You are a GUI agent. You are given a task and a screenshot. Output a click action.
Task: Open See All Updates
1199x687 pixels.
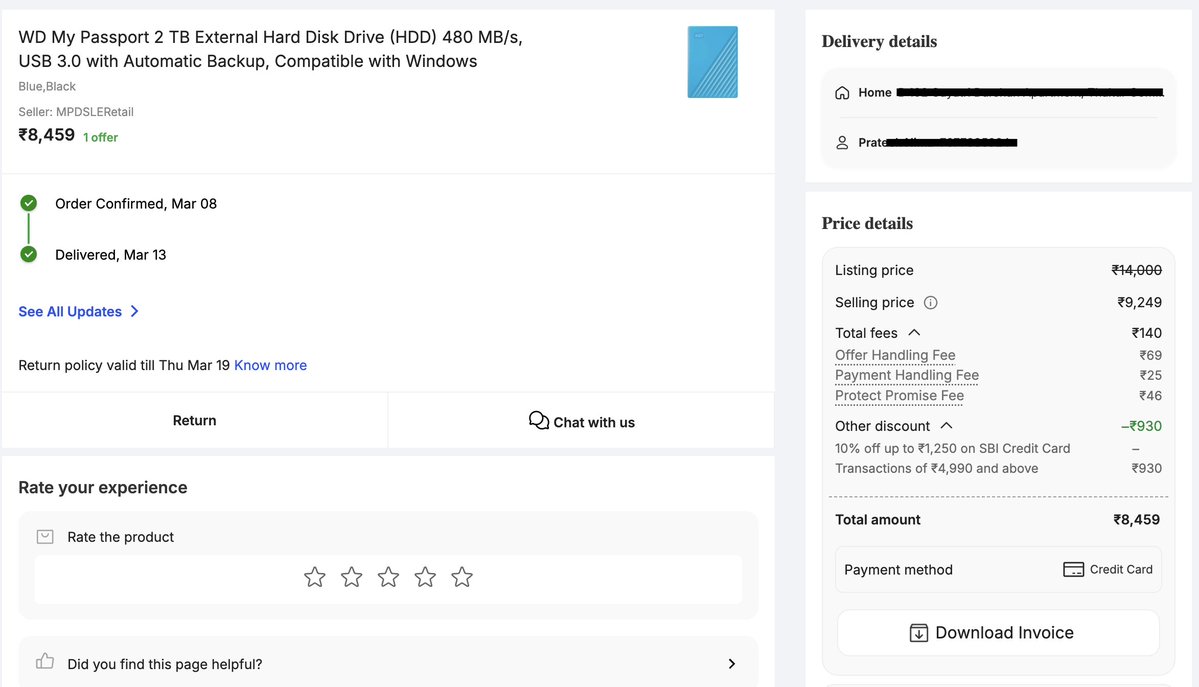pyautogui.click(x=79, y=311)
